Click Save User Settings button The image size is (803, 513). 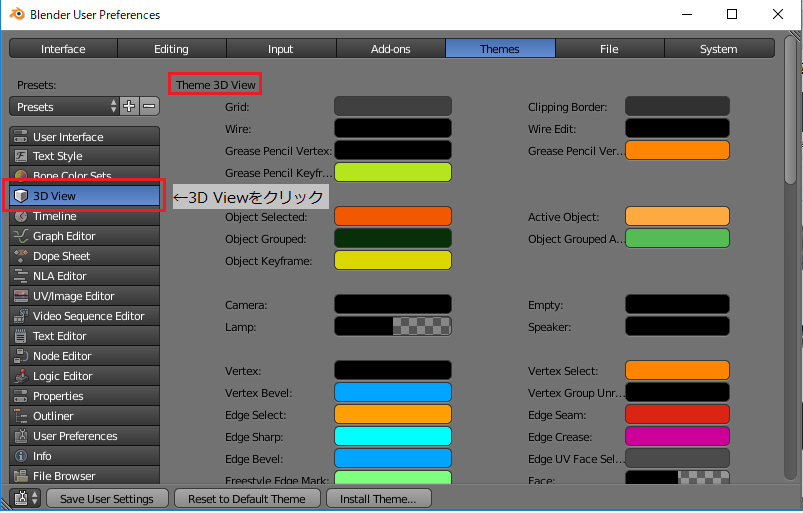click(107, 498)
